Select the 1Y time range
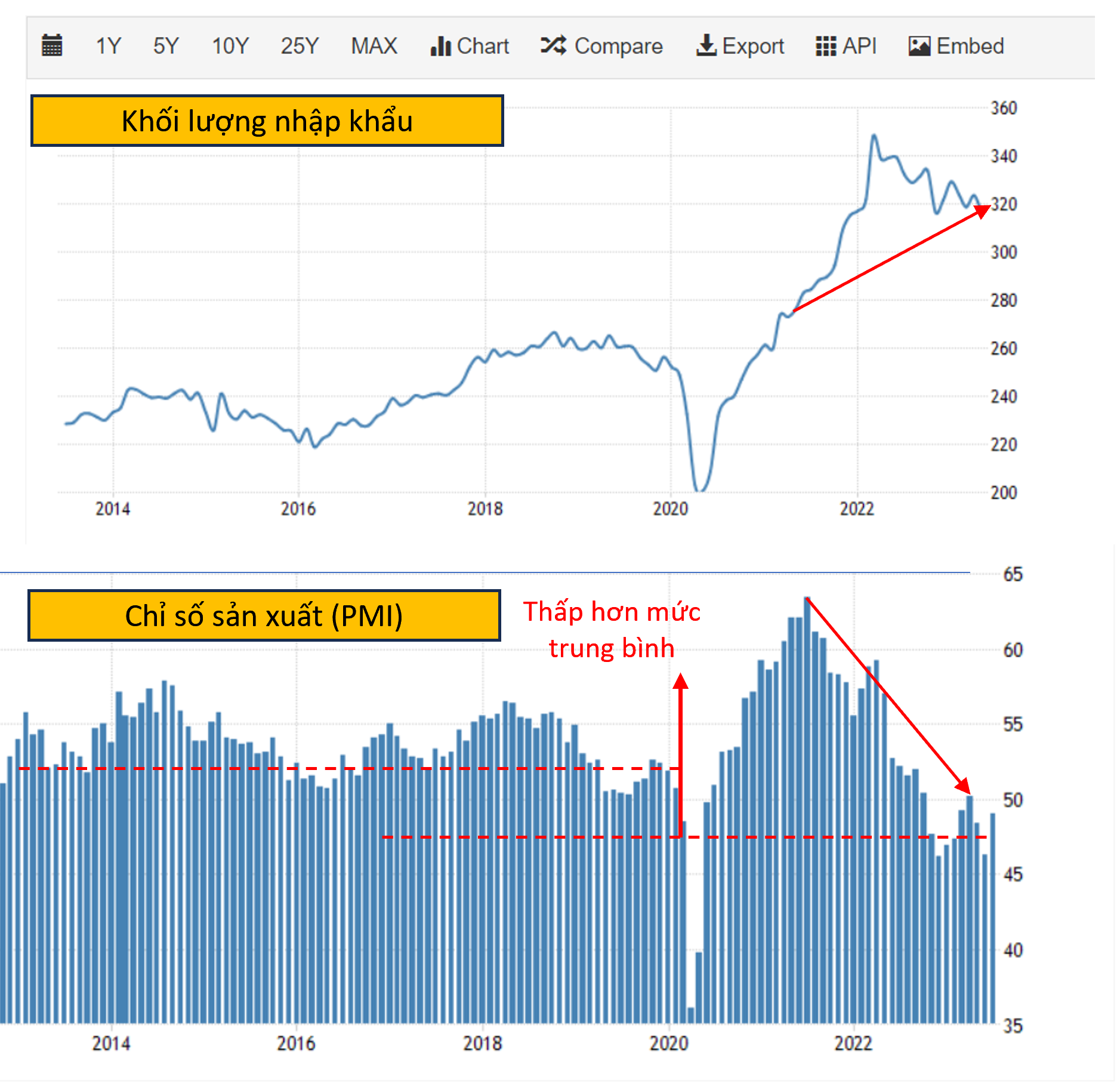The width and height of the screenshot is (1120, 1084). tap(109, 46)
